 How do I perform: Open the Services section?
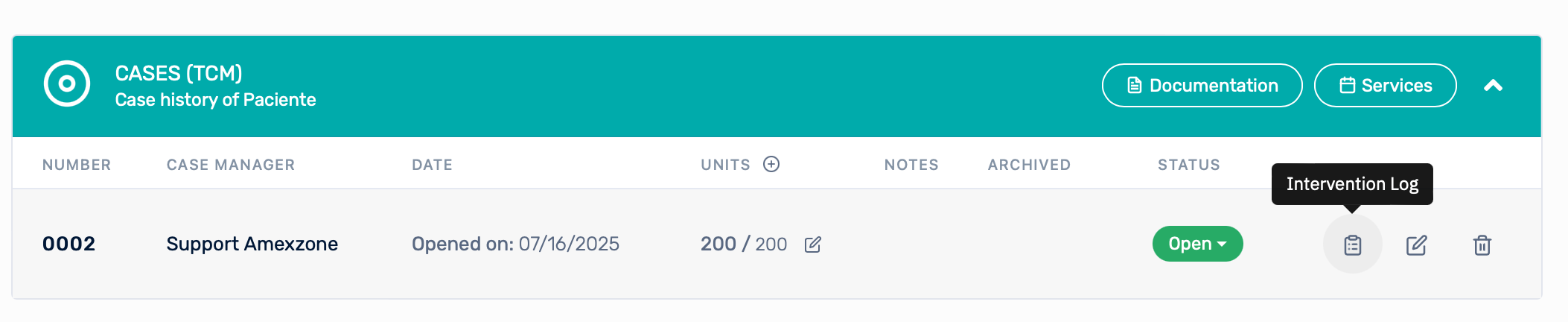(x=1385, y=86)
